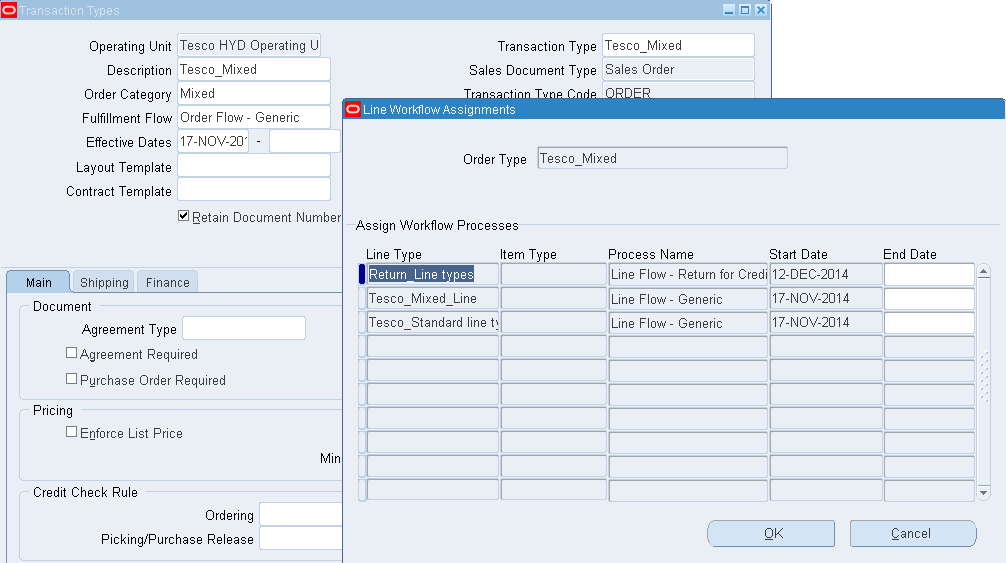Click Effective Dates end date field
Screen dimensions: 1006x563
(305, 141)
